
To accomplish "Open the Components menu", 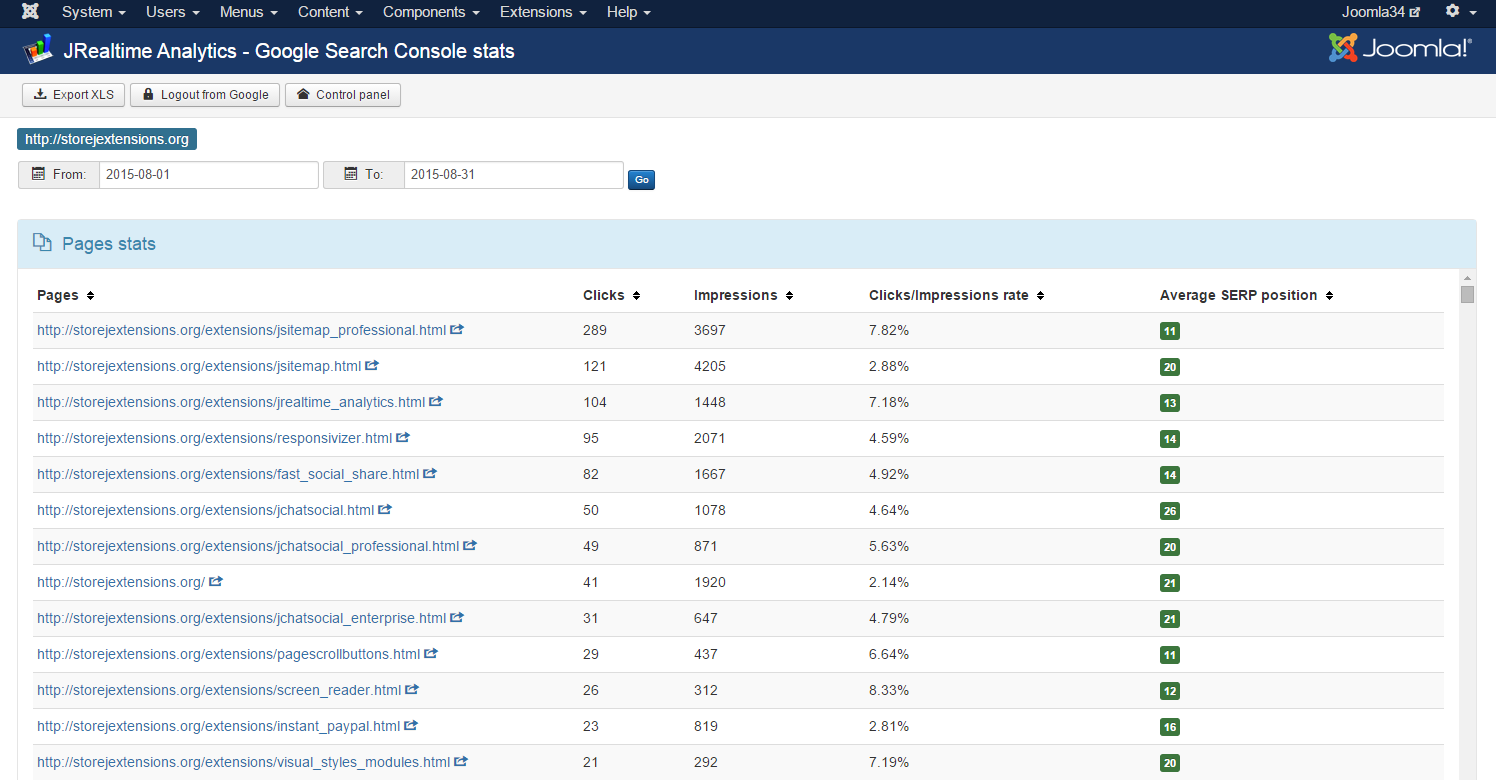I will [x=431, y=12].
